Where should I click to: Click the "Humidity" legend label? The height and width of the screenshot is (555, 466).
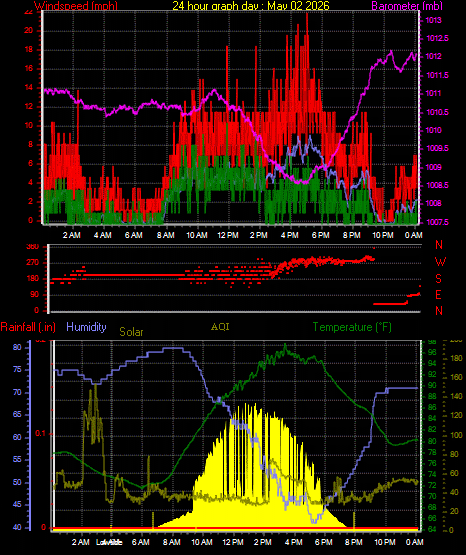click(x=86, y=327)
